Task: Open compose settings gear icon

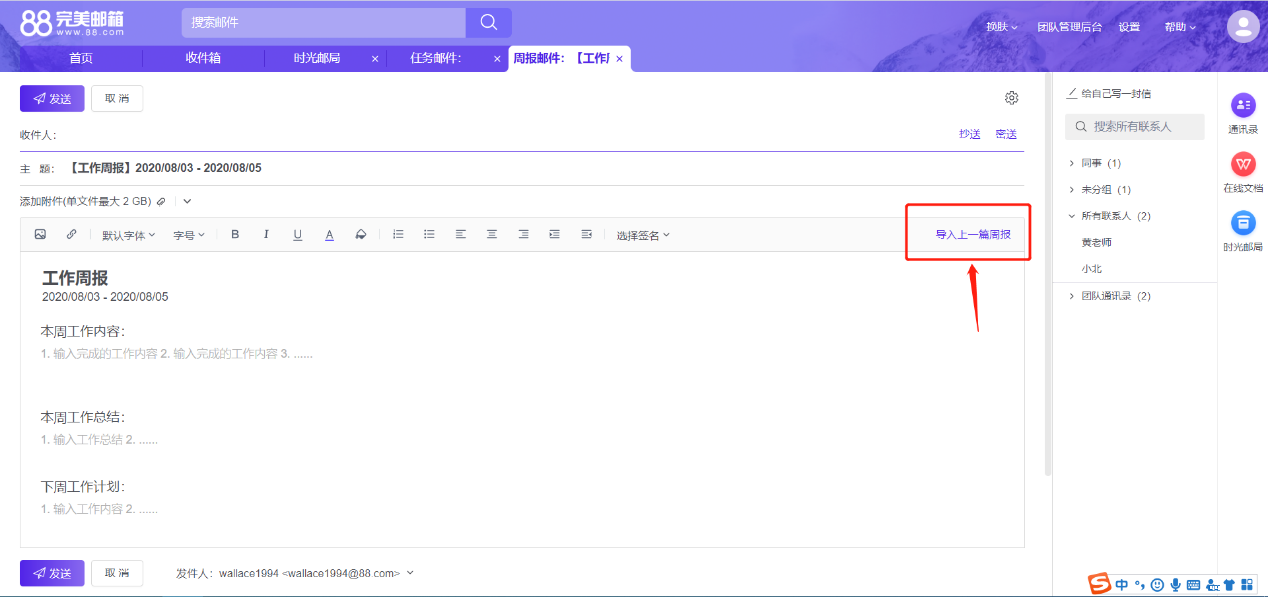Action: [1011, 98]
